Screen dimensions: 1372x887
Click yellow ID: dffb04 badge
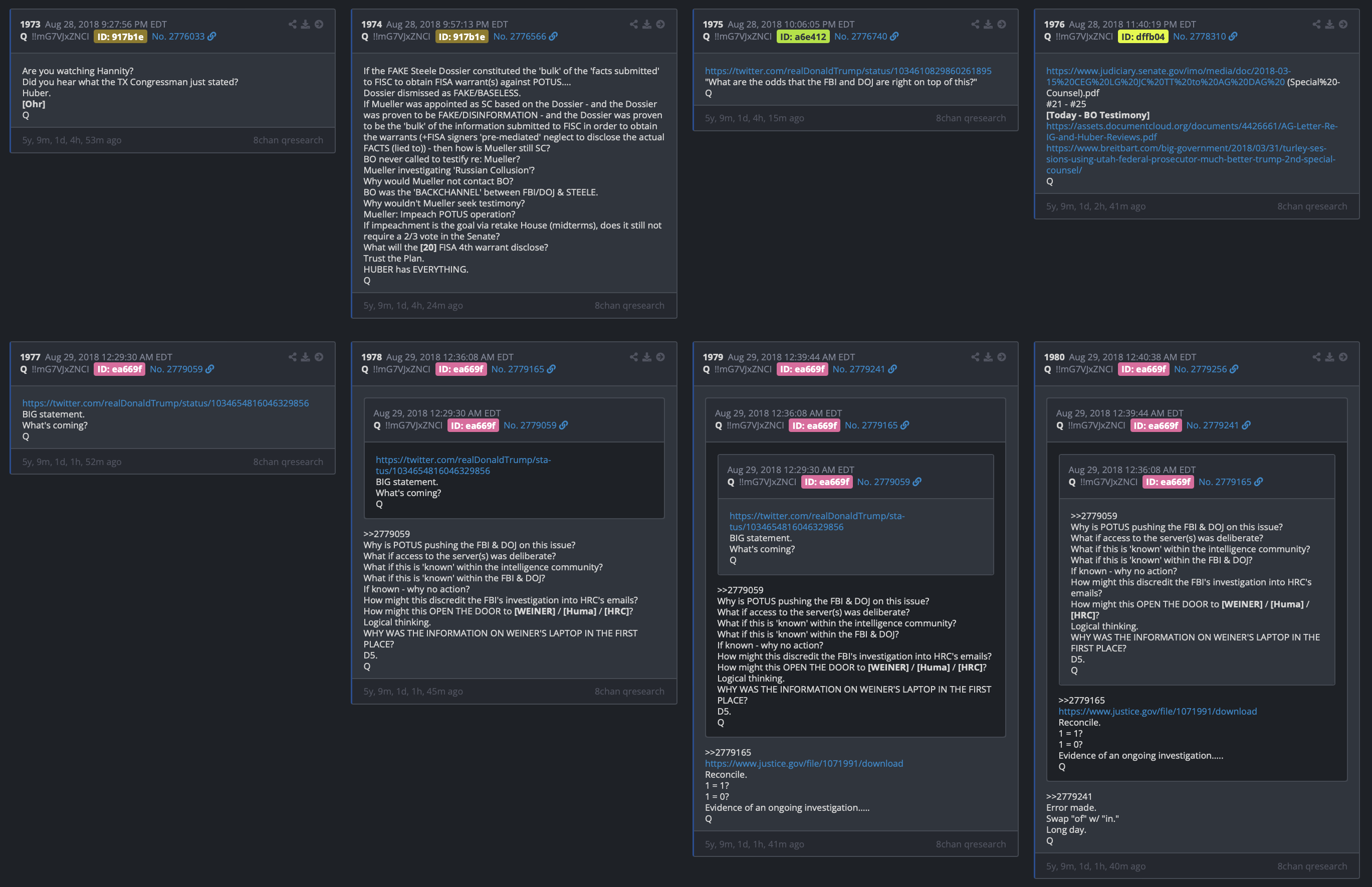[1143, 36]
